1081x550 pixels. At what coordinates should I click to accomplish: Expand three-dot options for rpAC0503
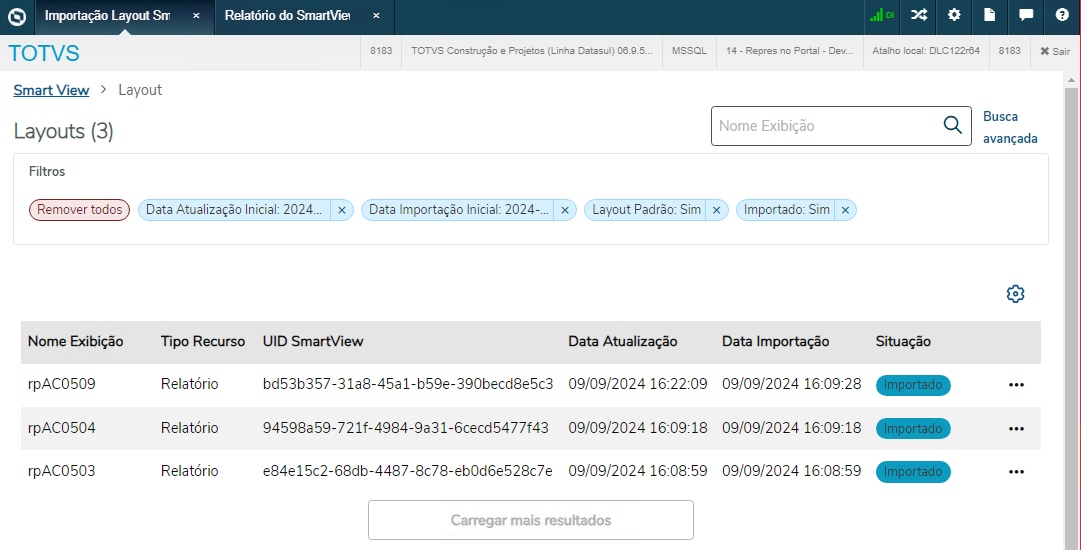pos(1016,471)
